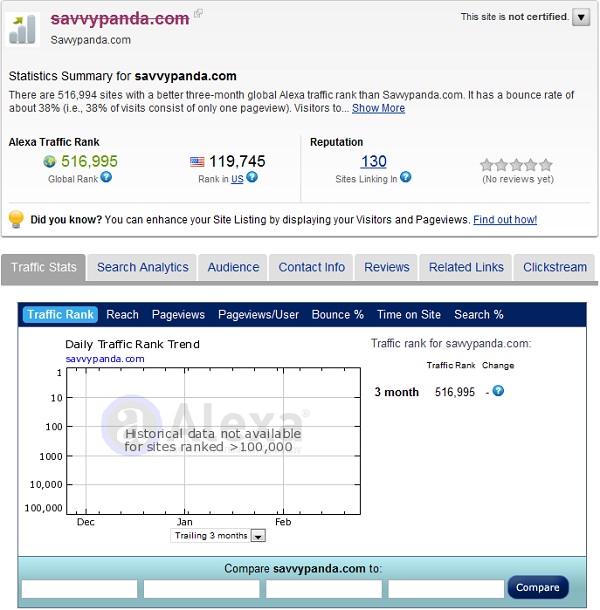Select the Bounce % chart metric
The width and height of the screenshot is (600, 610).
pos(338,314)
